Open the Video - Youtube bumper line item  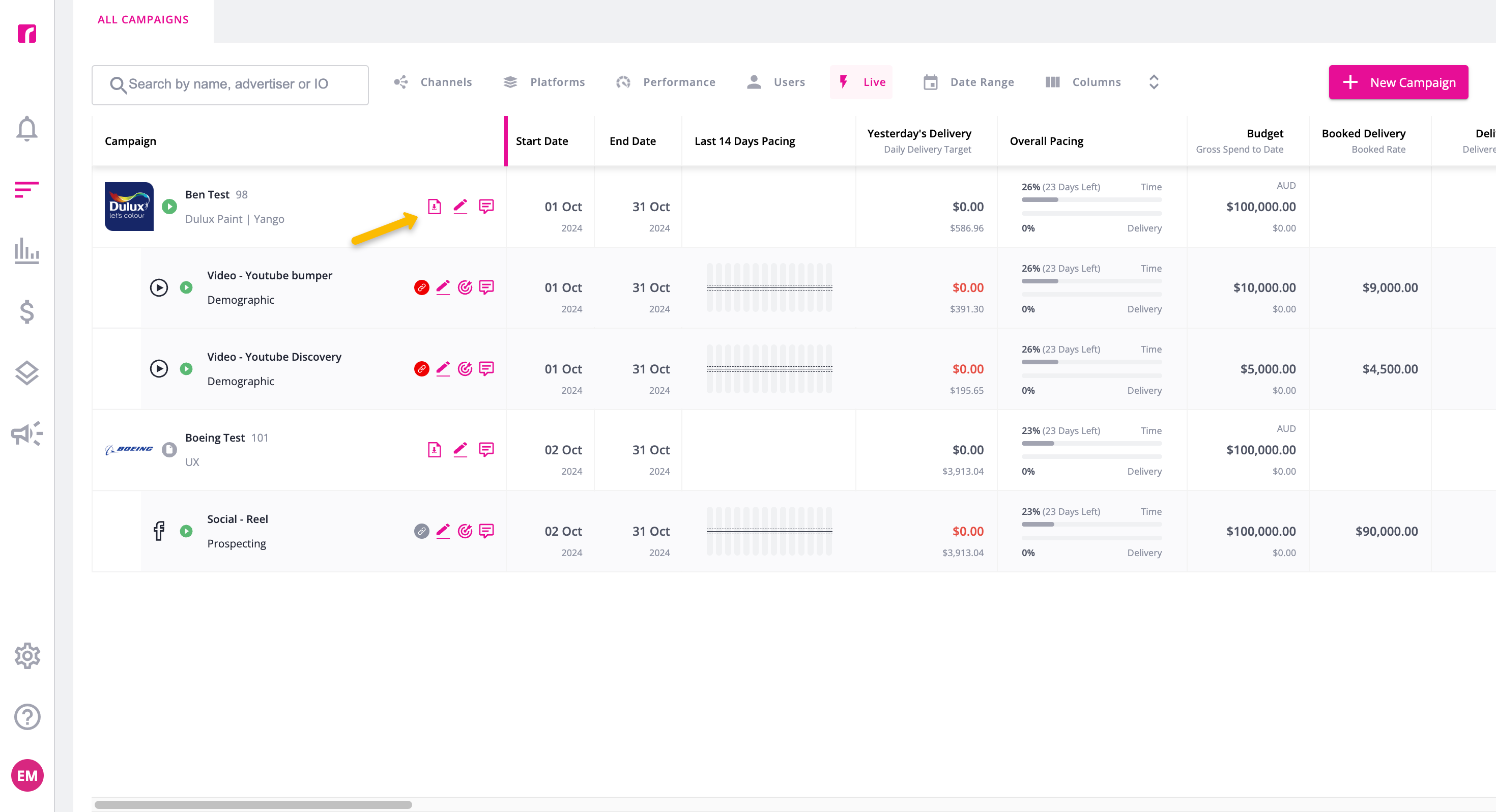270,275
